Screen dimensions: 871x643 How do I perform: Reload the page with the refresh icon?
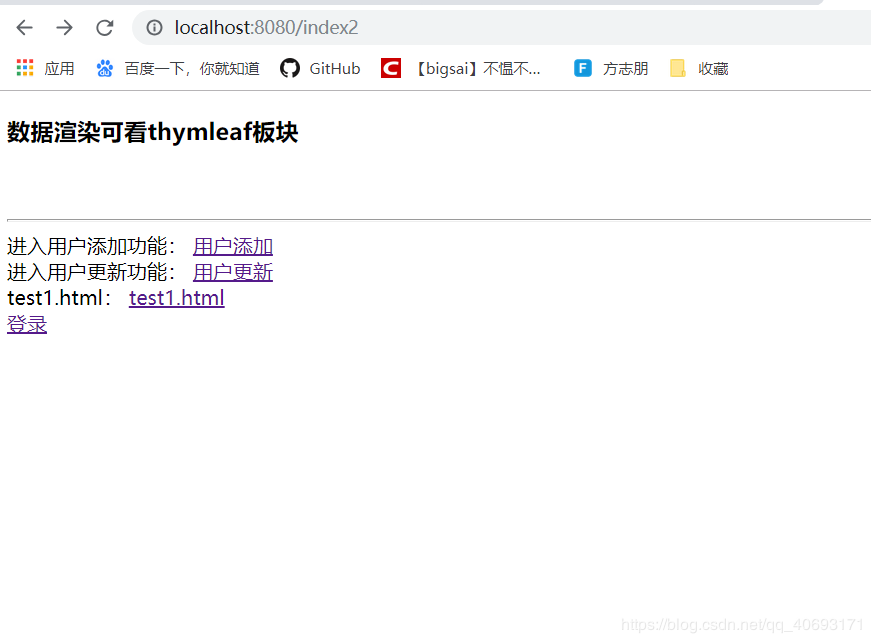[x=104, y=27]
